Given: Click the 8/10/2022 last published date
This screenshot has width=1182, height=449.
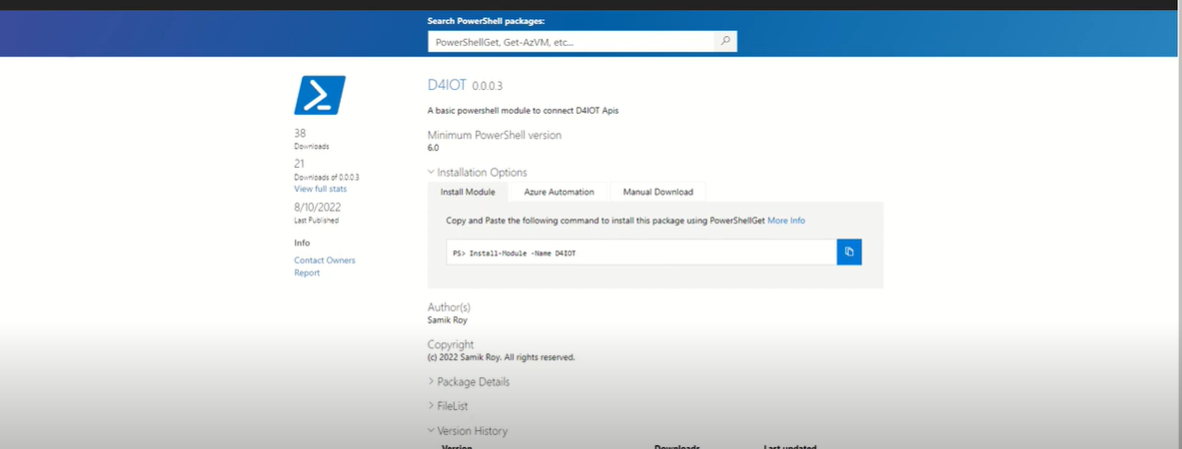Looking at the screenshot, I should (x=318, y=208).
